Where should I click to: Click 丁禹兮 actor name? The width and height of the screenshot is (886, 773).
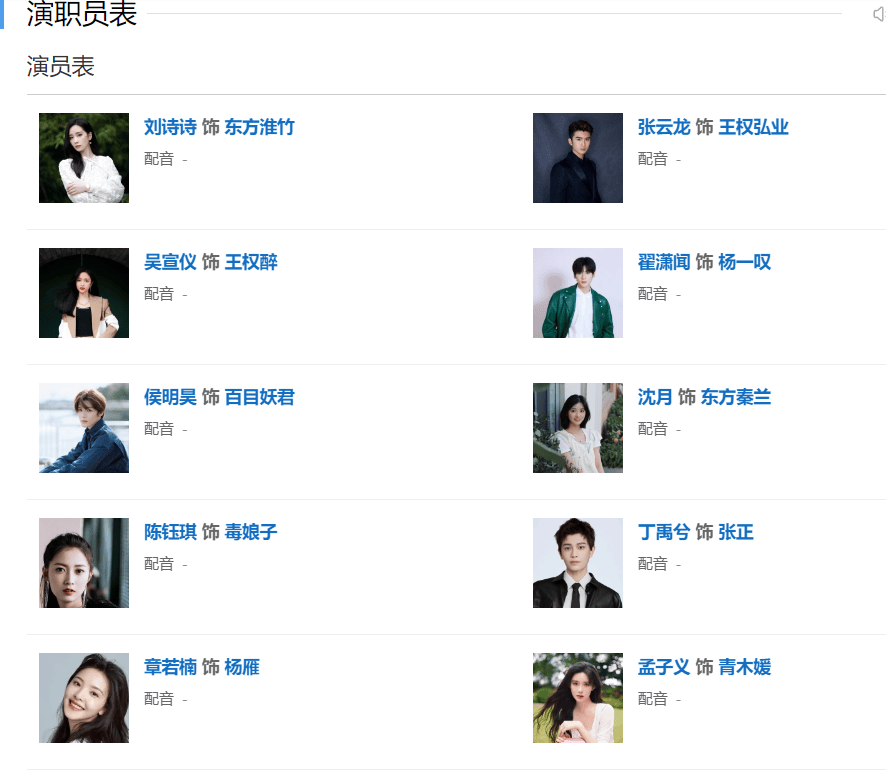tap(664, 532)
